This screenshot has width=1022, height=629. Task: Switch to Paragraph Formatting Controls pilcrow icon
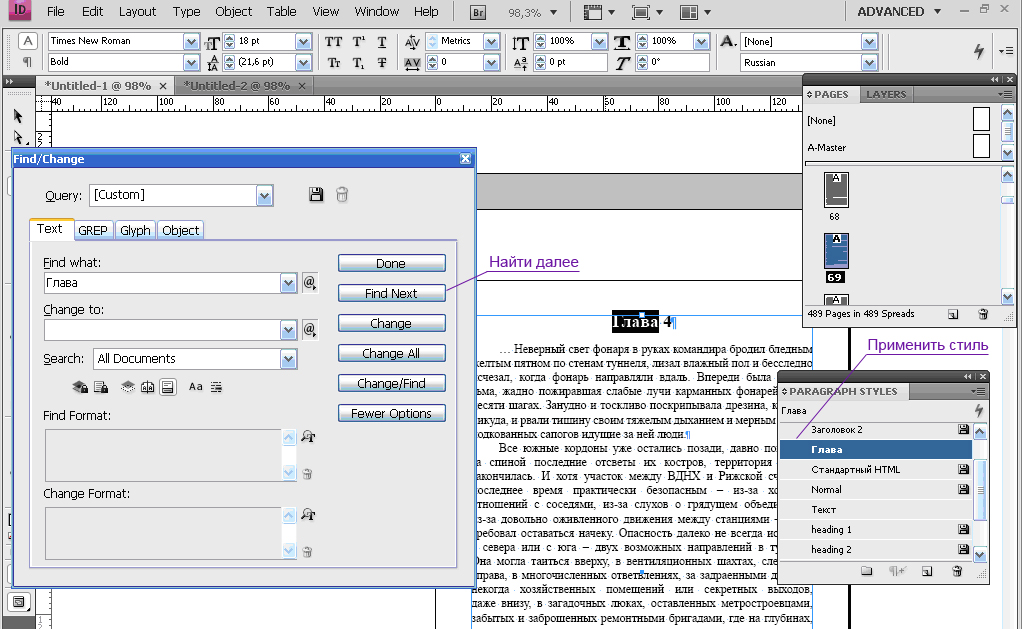27,62
